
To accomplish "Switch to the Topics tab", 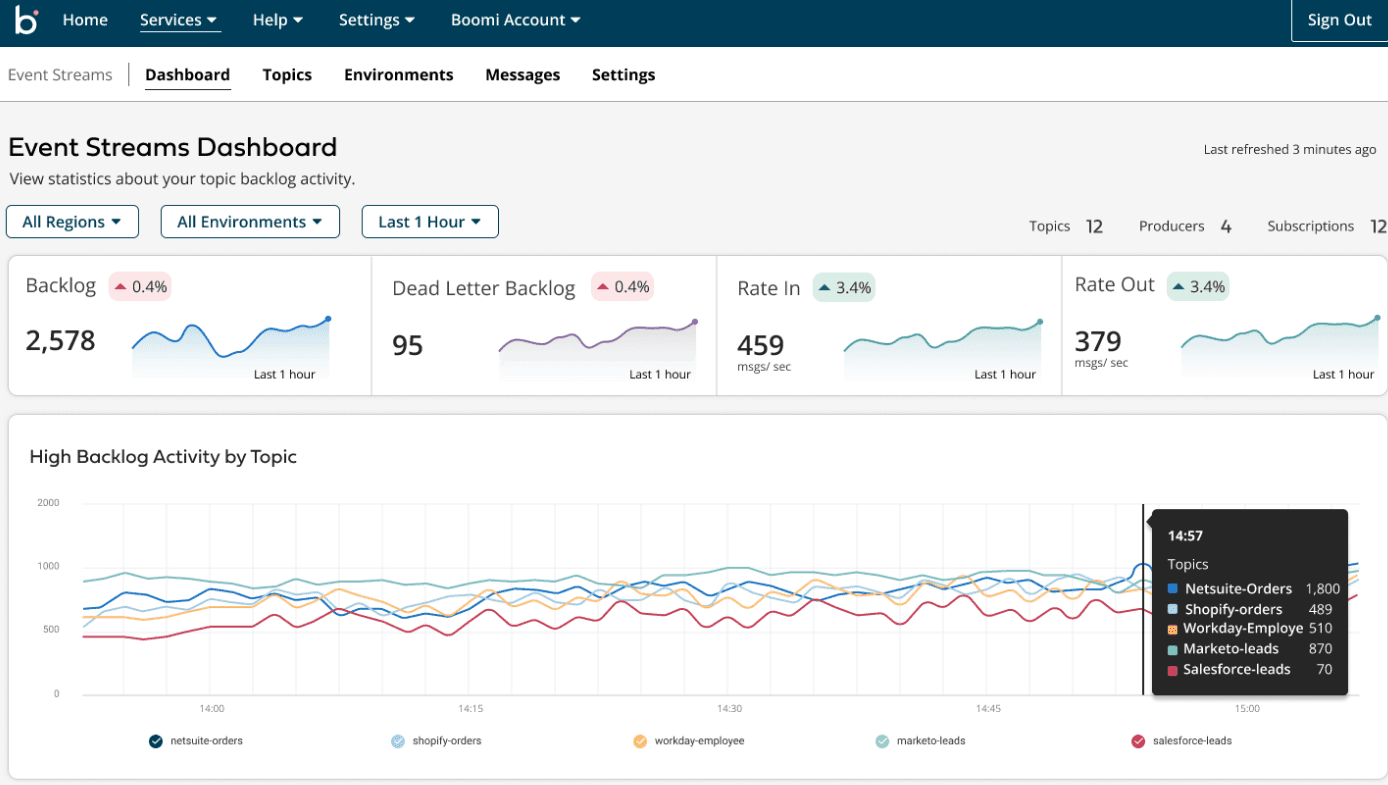I will click(287, 75).
